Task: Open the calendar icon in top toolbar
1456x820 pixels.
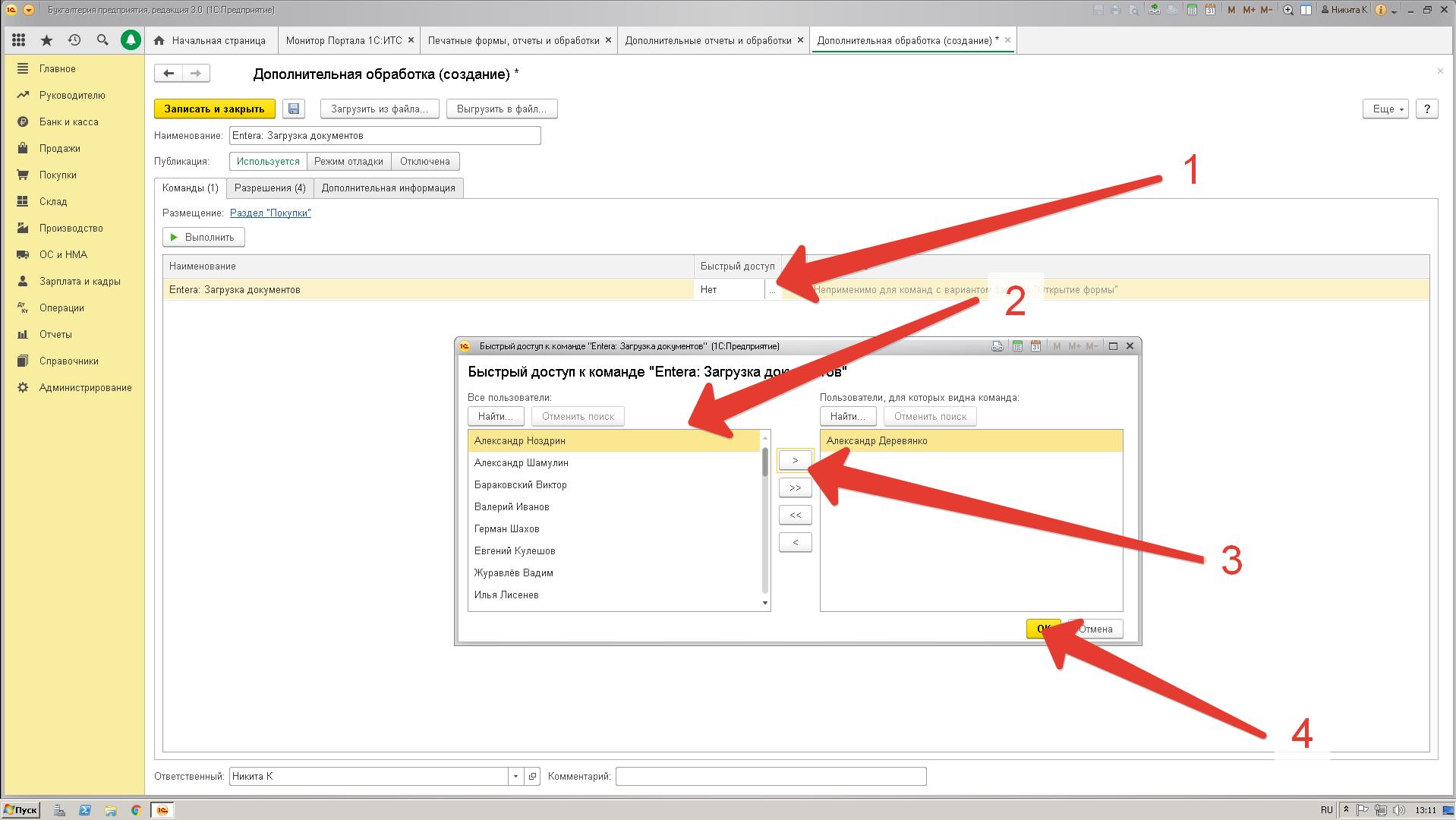Action: click(x=1210, y=10)
